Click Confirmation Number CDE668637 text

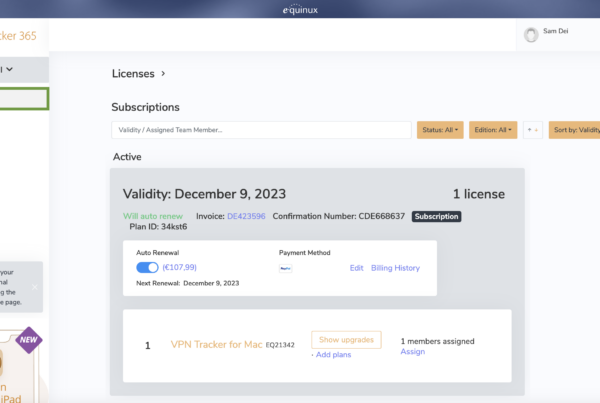pyautogui.click(x=339, y=216)
